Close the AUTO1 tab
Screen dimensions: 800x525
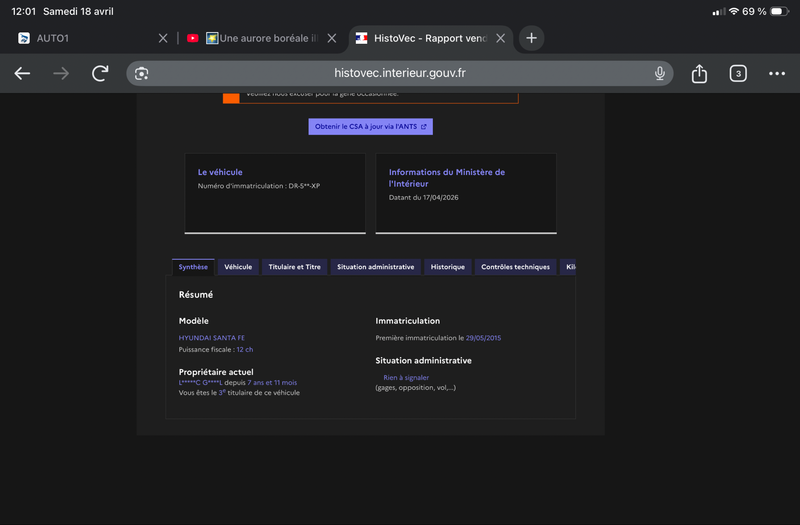click(x=163, y=38)
